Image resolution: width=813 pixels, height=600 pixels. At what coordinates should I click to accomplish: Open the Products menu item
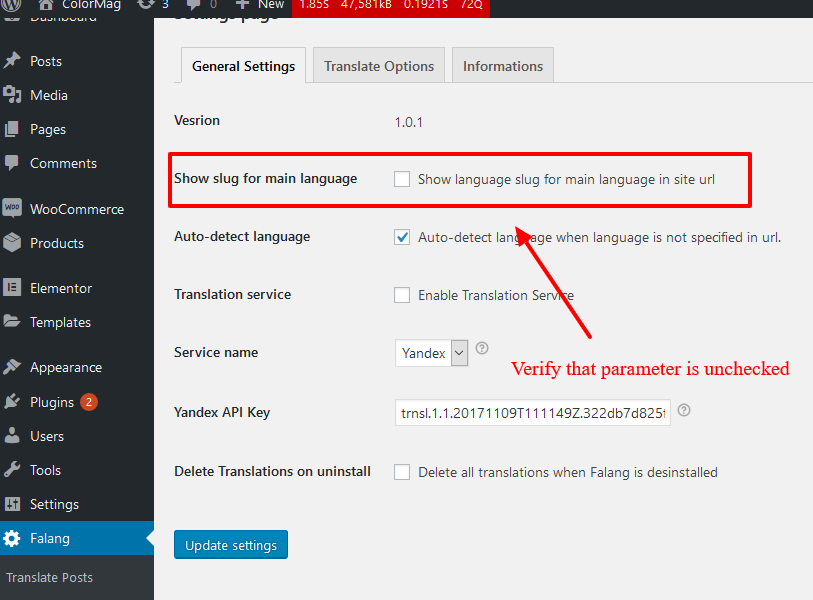pyautogui.click(x=77, y=243)
